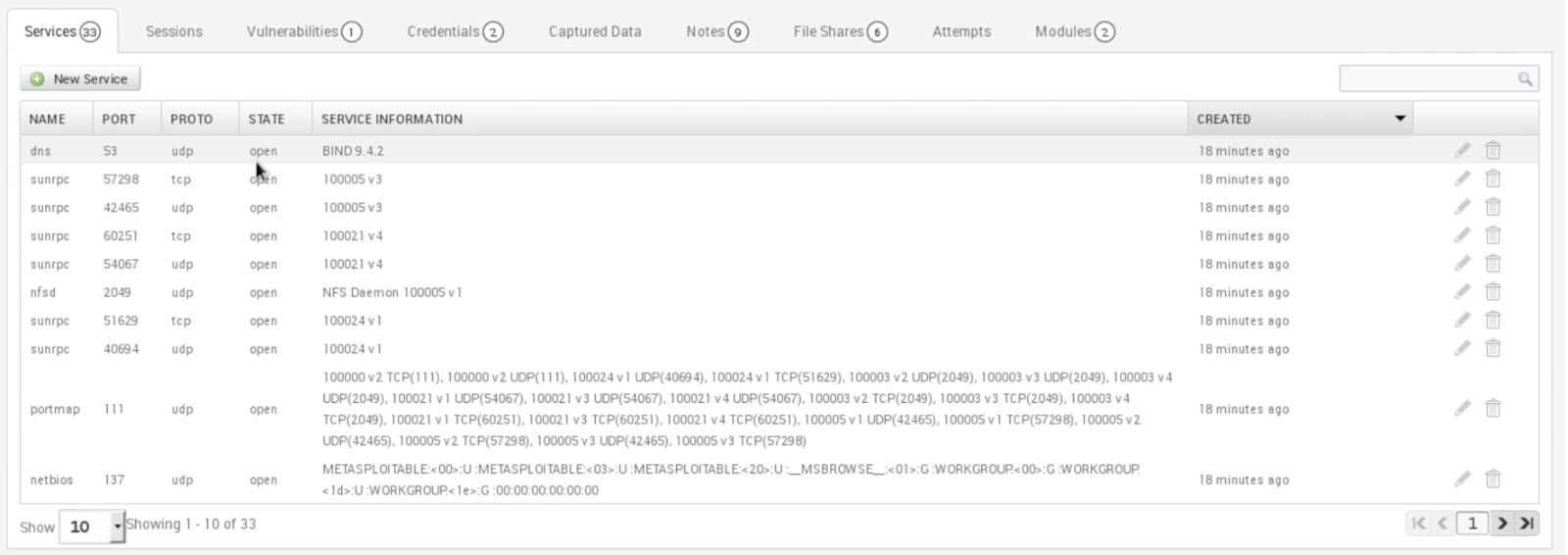Image resolution: width=1568 pixels, height=555 pixels.
Task: Switch to the Notes tab
Action: [717, 31]
